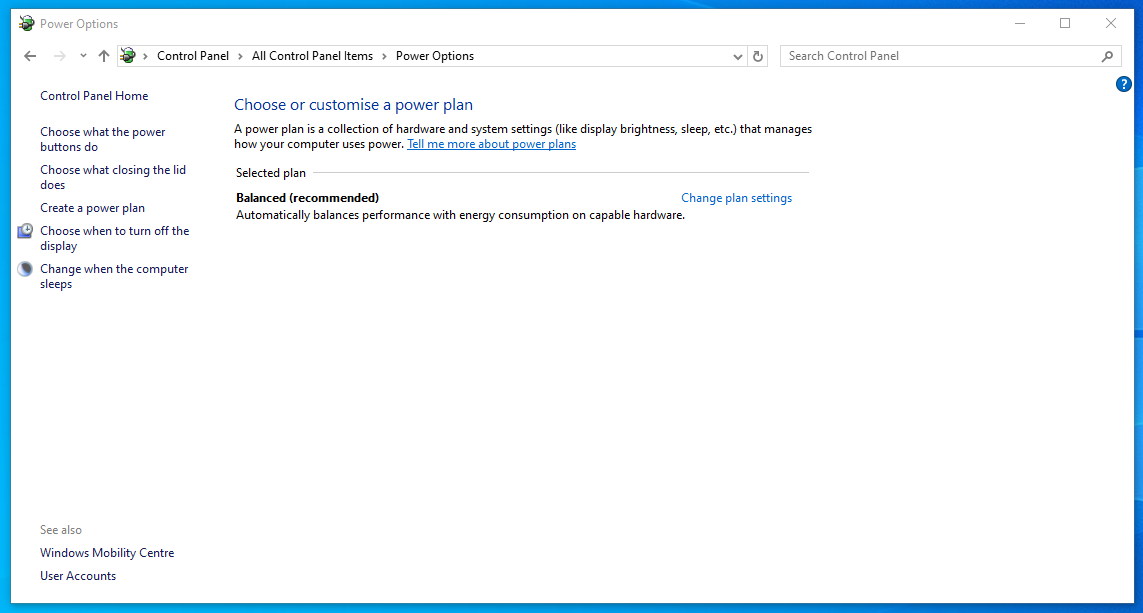Viewport: 1143px width, 613px height.
Task: Open User Accounts link
Action: click(x=78, y=576)
